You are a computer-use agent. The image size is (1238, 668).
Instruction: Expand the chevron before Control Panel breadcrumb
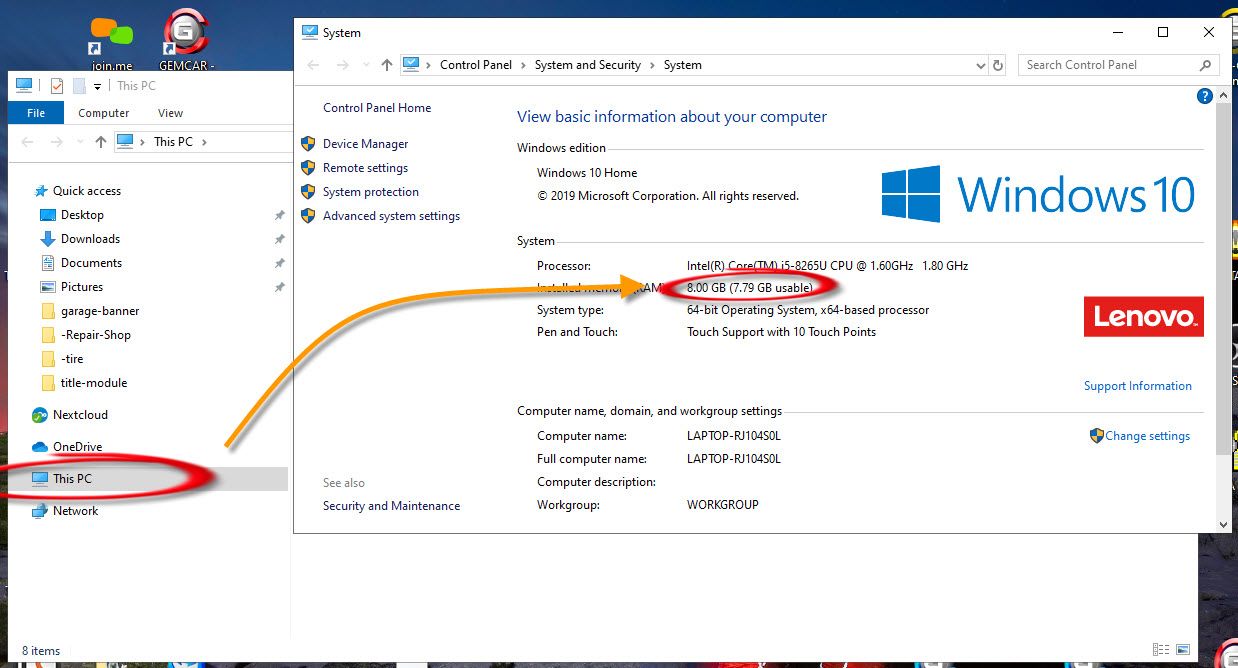(429, 65)
